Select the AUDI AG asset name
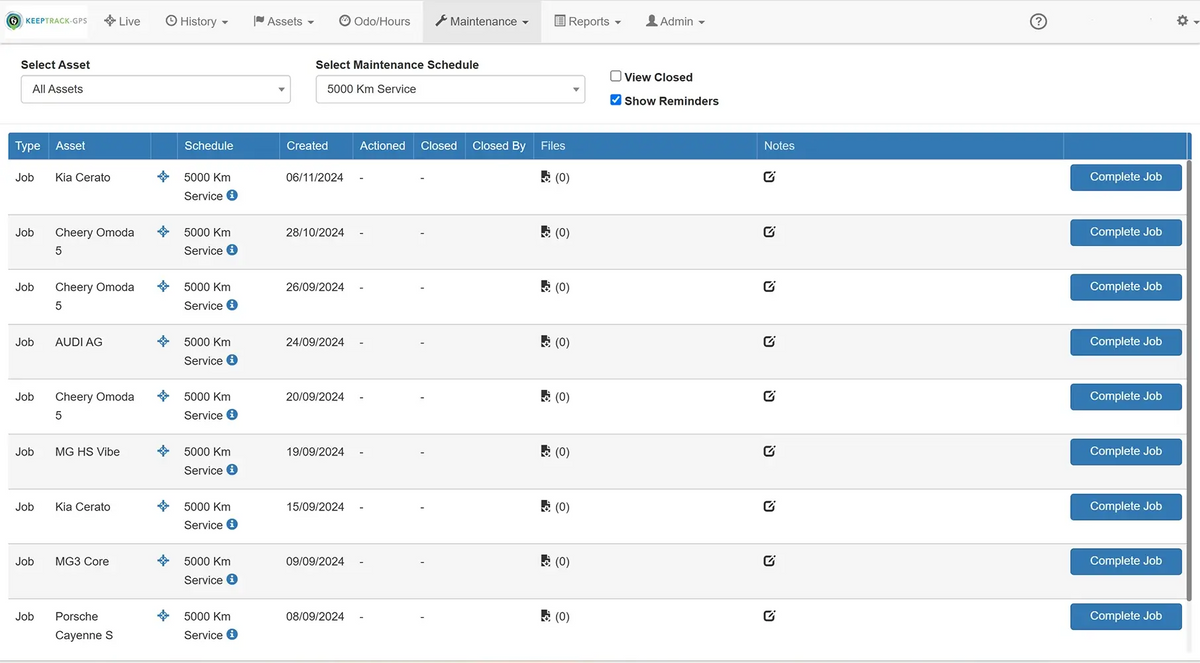Image resolution: width=1200 pixels, height=663 pixels. pyautogui.click(x=79, y=342)
